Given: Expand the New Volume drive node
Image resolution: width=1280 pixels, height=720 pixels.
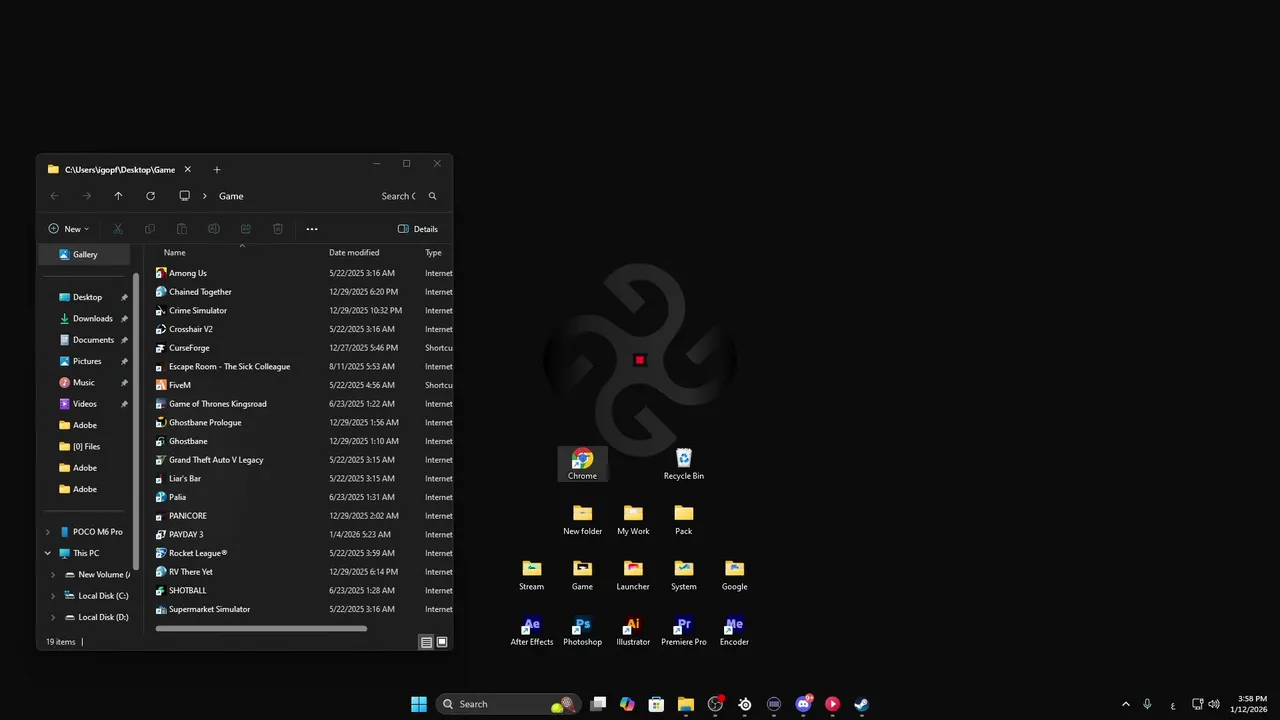Looking at the screenshot, I should click(x=53, y=575).
